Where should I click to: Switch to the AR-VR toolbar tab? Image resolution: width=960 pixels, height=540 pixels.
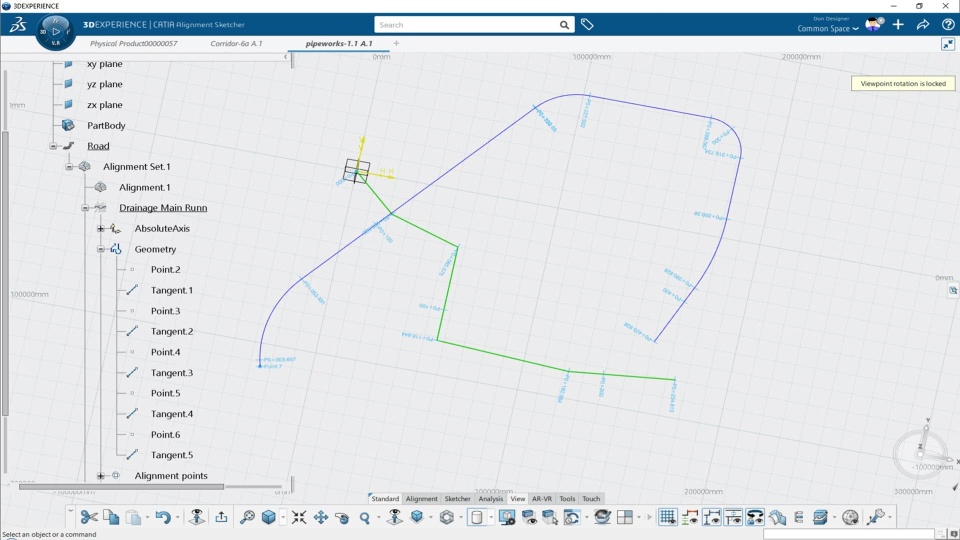pyautogui.click(x=542, y=498)
